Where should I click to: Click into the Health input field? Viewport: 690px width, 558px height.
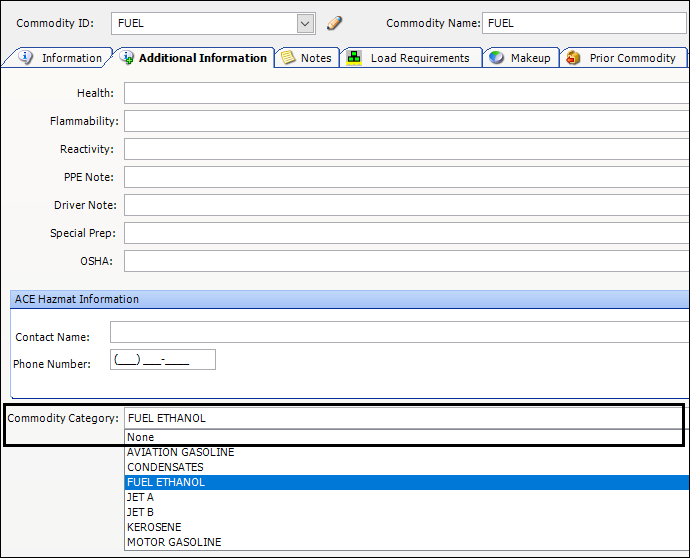pos(405,93)
